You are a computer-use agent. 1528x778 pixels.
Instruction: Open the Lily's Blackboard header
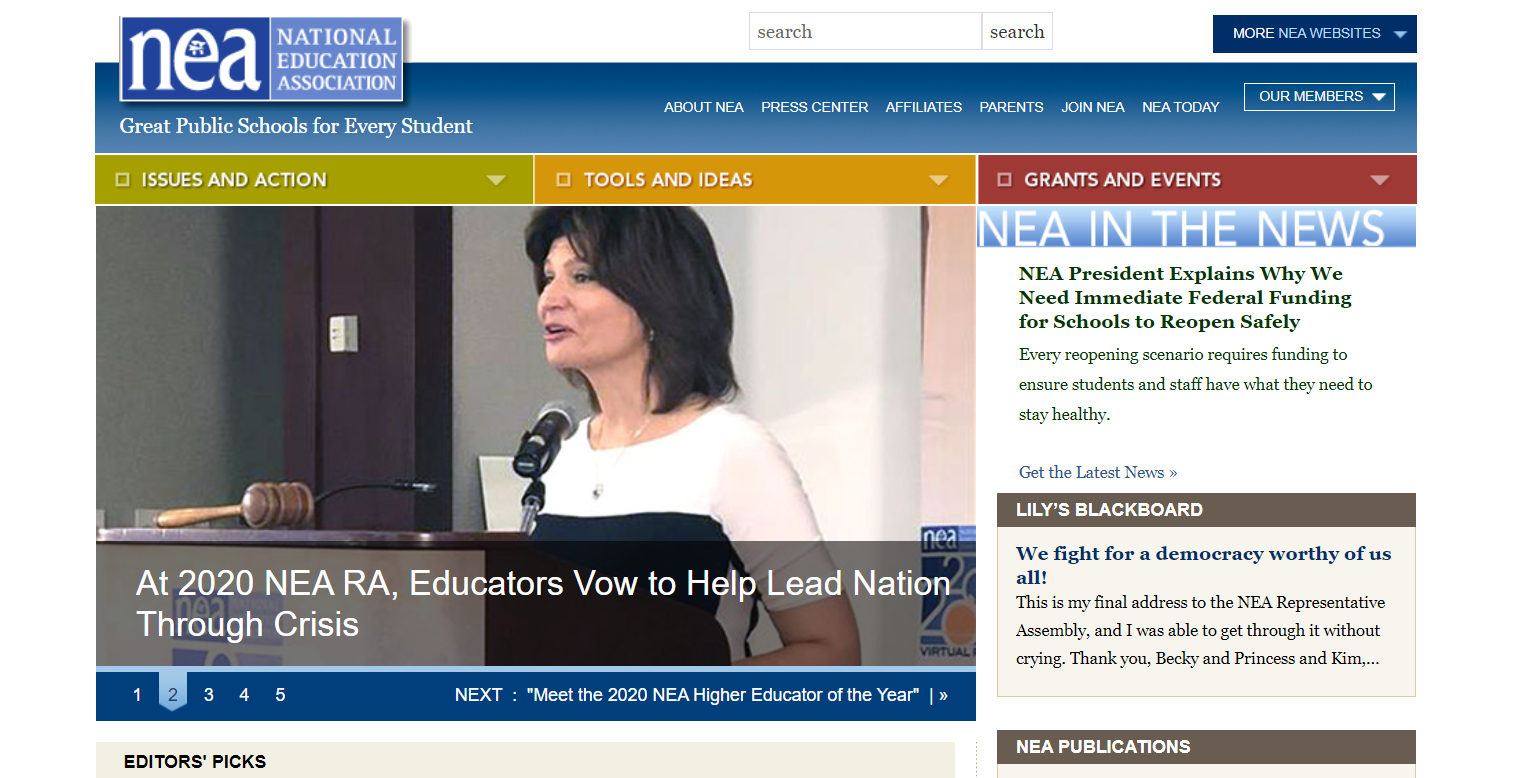pyautogui.click(x=1206, y=510)
